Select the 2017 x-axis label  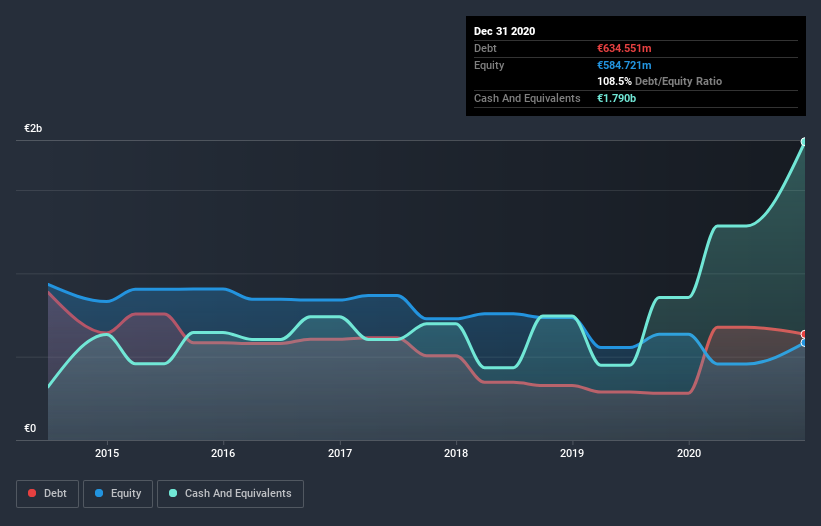pyautogui.click(x=340, y=453)
